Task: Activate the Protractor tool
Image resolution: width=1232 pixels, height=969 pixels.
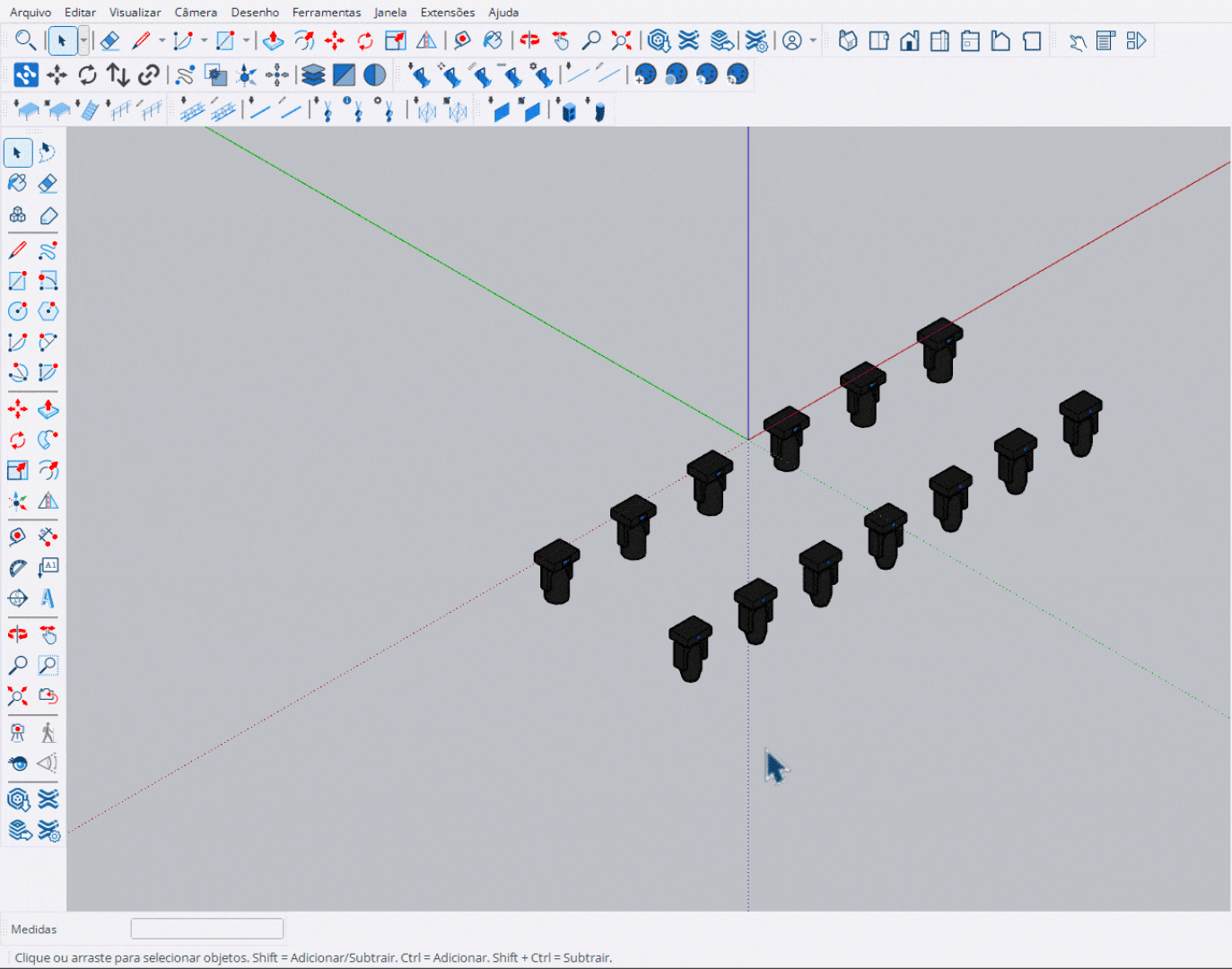Action: tap(17, 567)
